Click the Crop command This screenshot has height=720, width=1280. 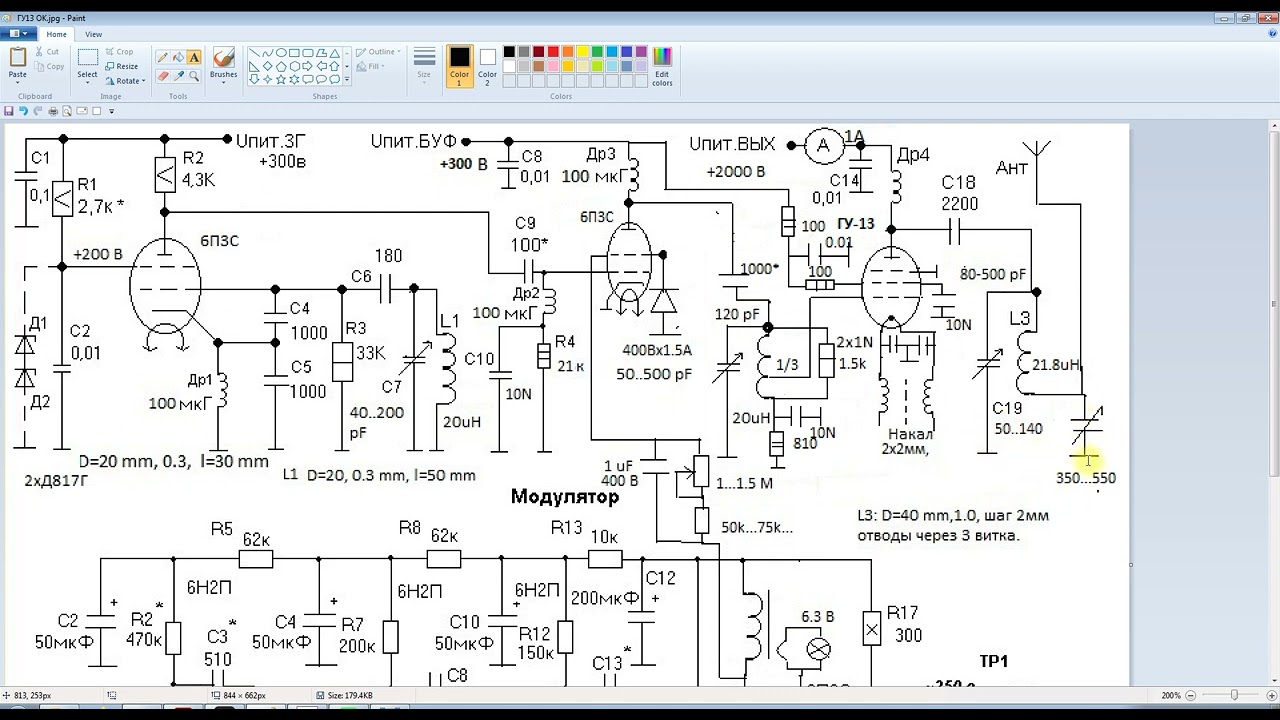click(x=119, y=52)
